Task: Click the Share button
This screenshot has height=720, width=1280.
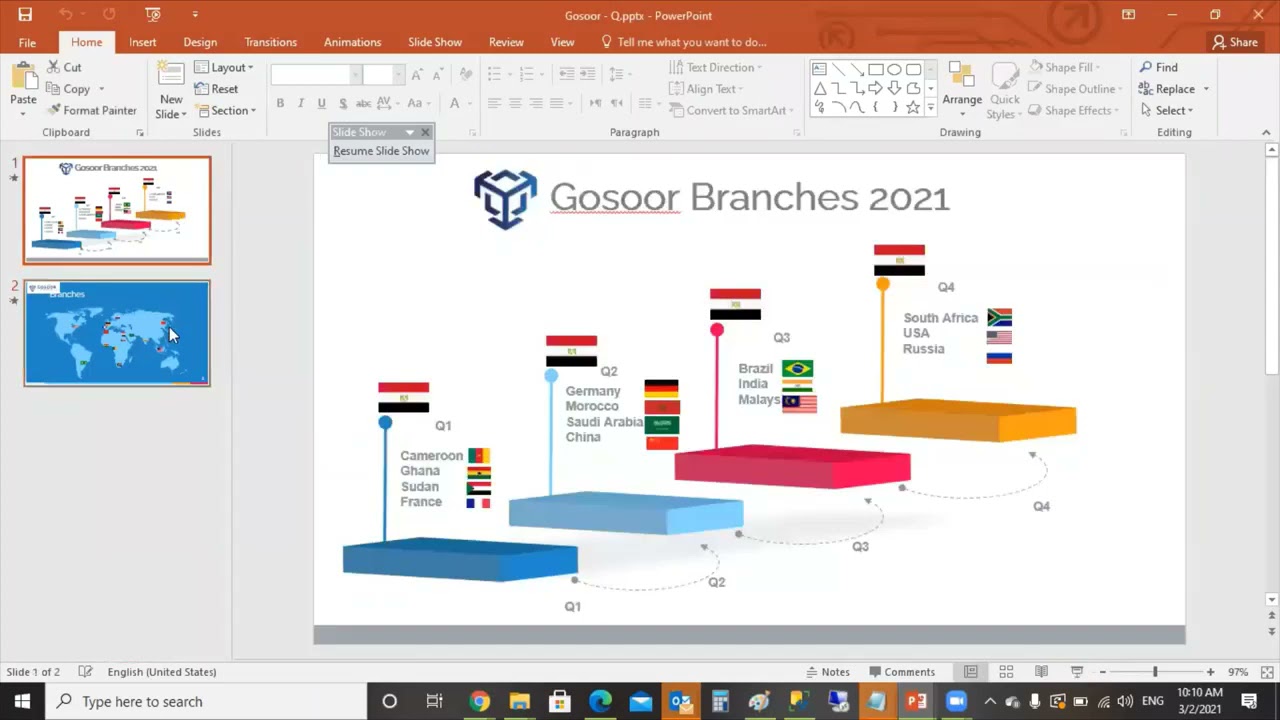Action: pos(1235,42)
